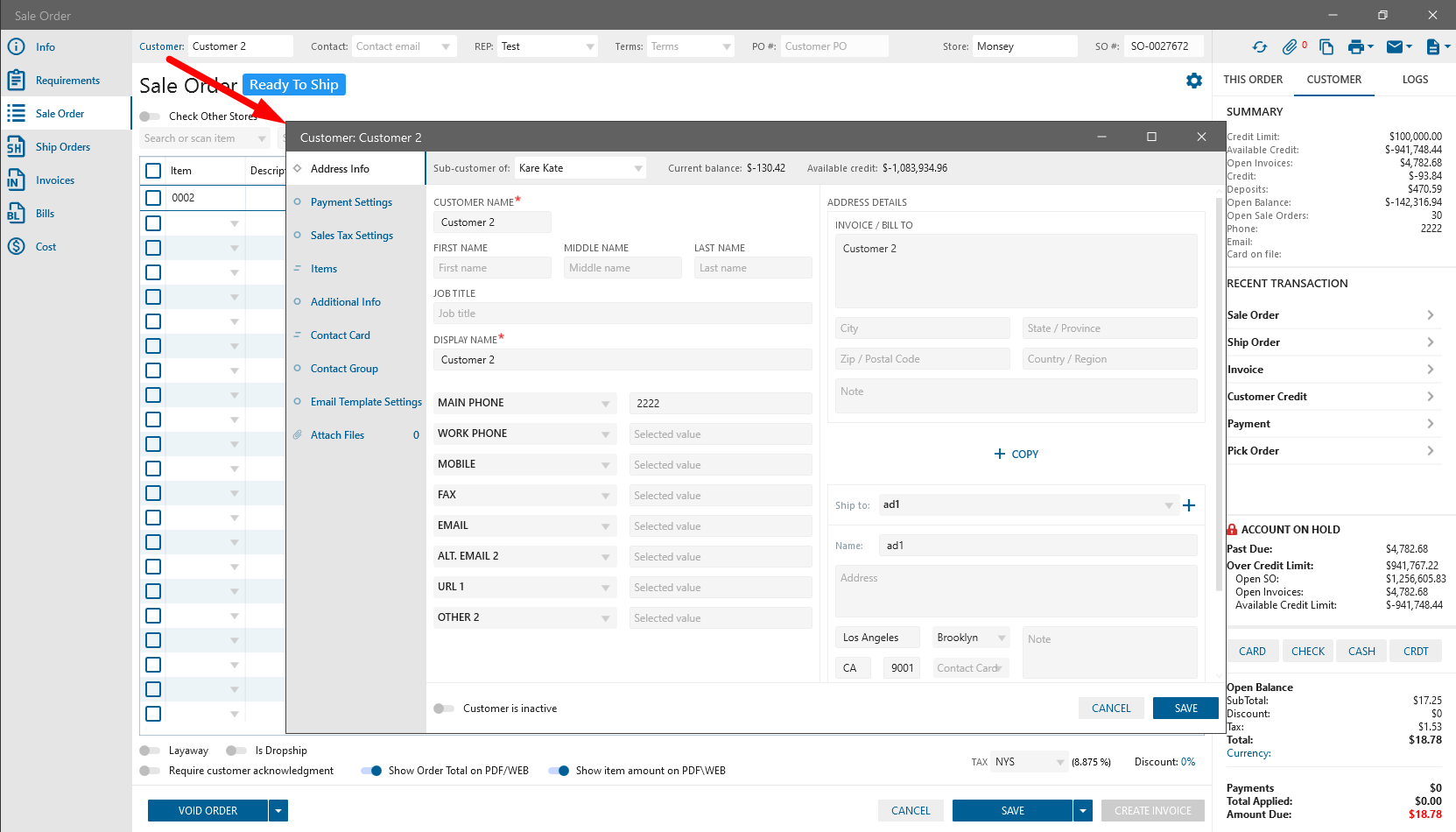The height and width of the screenshot is (832, 1456).
Task: Toggle the Customer is inactive switch
Action: (x=444, y=709)
